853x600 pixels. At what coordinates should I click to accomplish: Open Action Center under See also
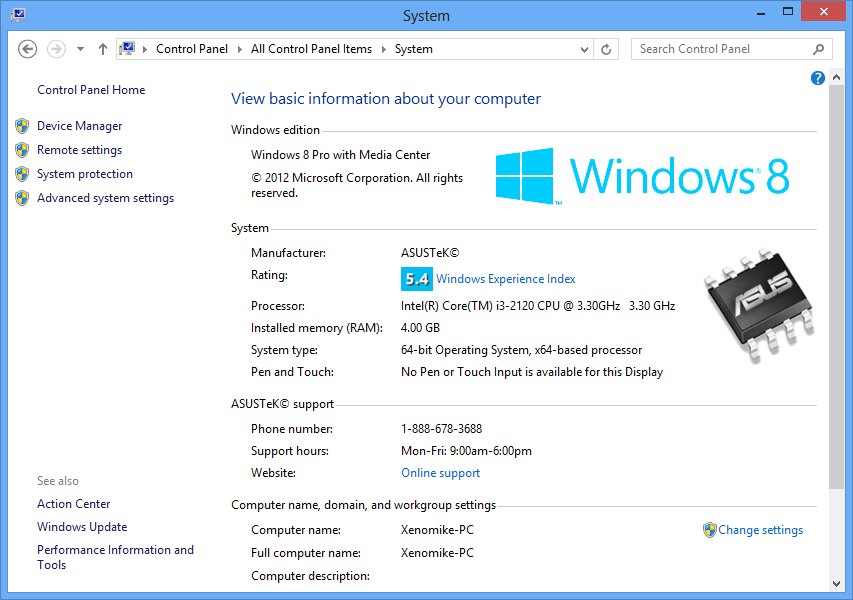pyautogui.click(x=73, y=504)
